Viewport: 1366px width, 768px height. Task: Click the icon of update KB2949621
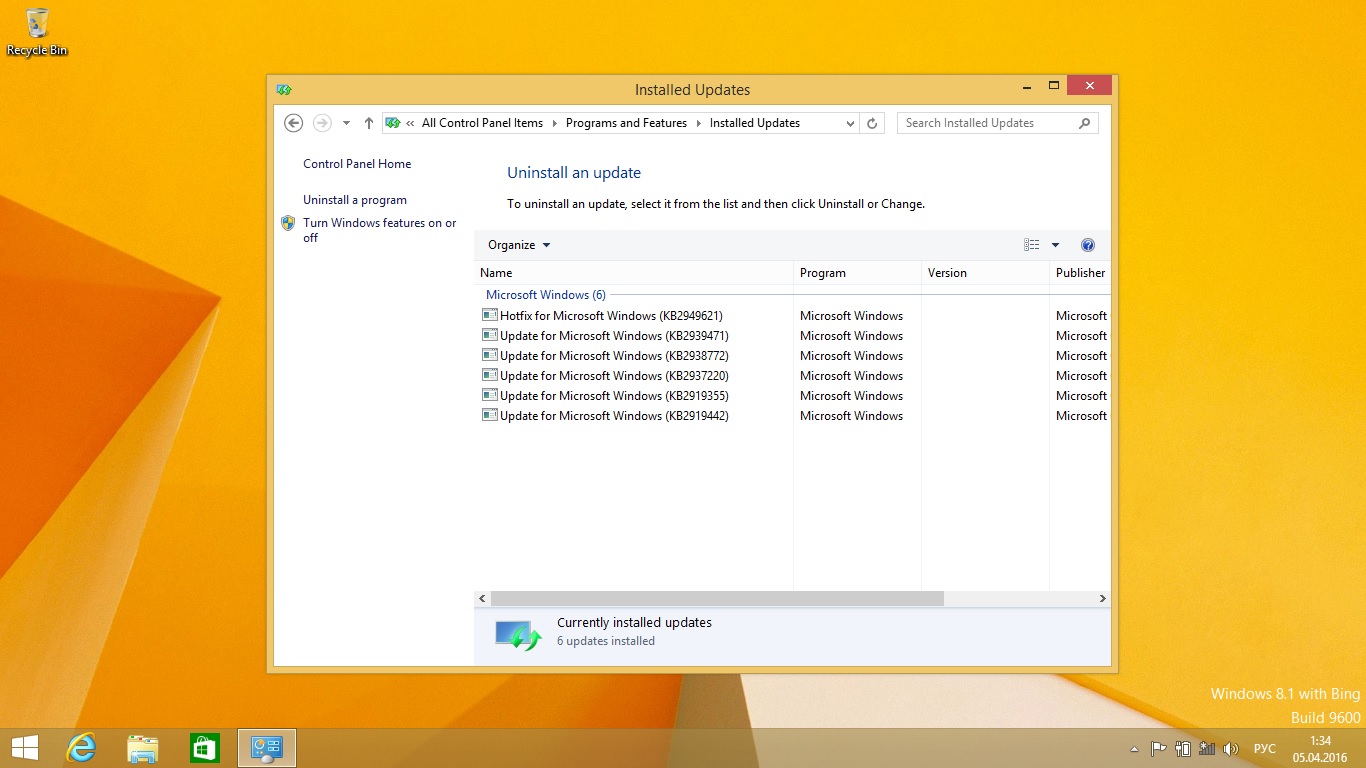(x=489, y=315)
